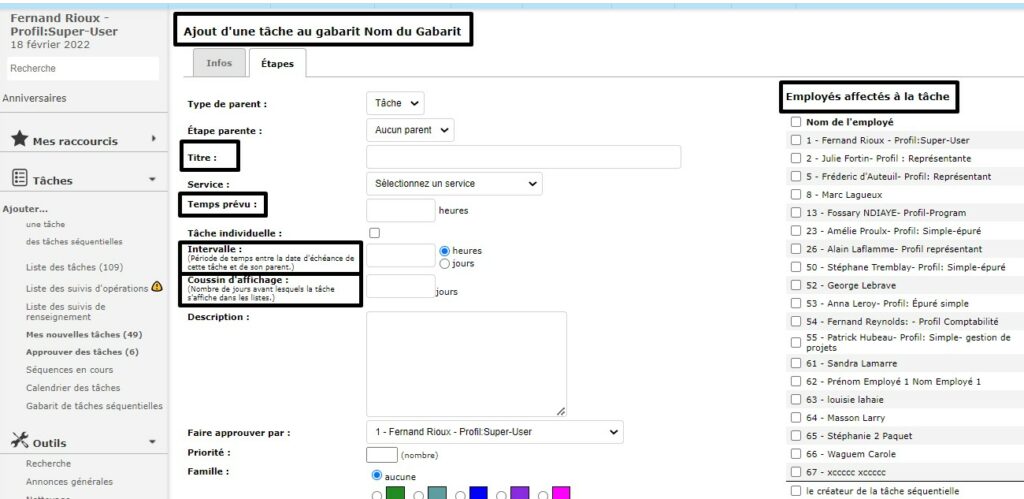Viewport: 1024px width, 499px height.
Task: Choose the 'aucune' family radio option
Action: pos(377,476)
